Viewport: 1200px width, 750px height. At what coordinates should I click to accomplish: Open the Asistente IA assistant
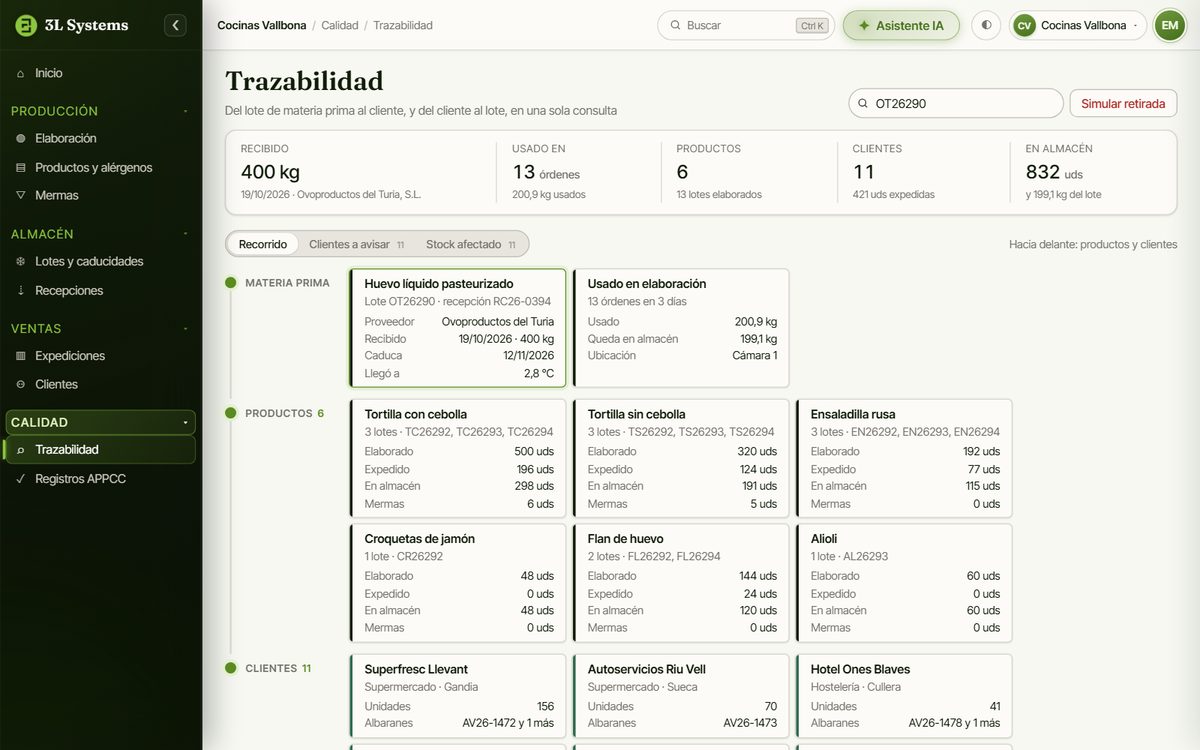click(x=901, y=25)
